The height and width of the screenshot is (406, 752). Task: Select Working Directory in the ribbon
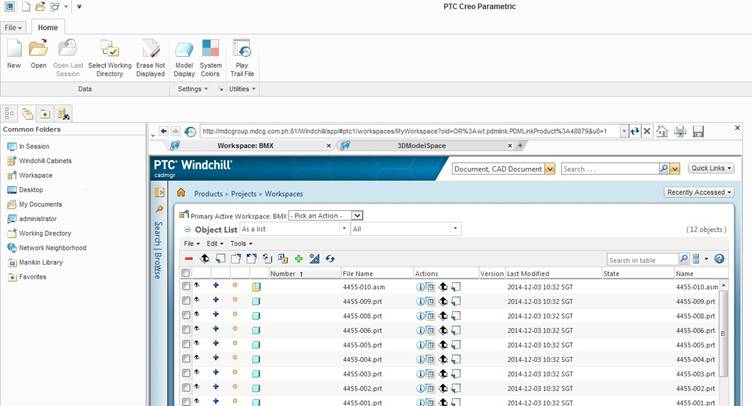coord(110,58)
